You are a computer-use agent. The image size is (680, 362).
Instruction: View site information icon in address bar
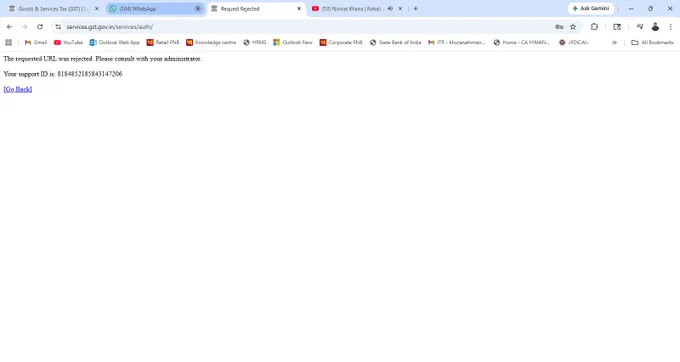coord(58,27)
